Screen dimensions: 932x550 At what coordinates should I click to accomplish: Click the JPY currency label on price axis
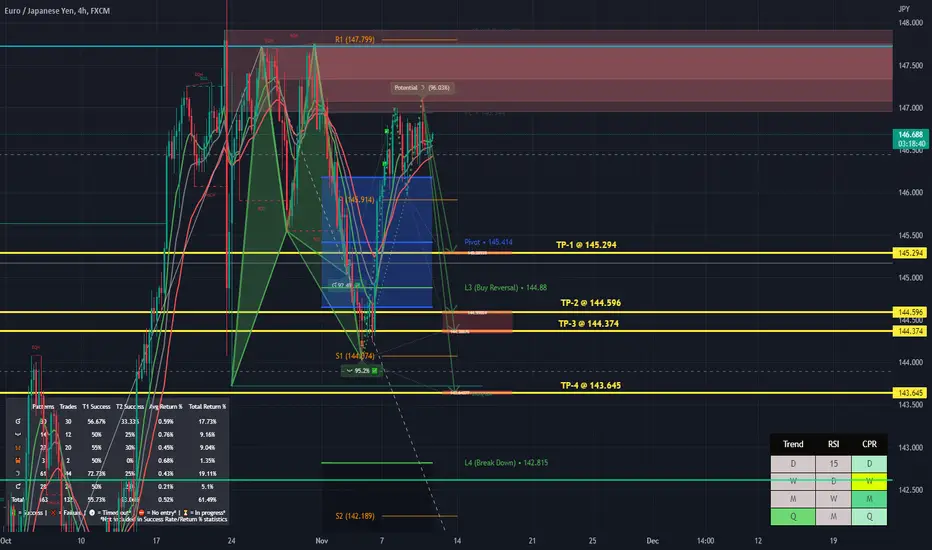coord(903,9)
